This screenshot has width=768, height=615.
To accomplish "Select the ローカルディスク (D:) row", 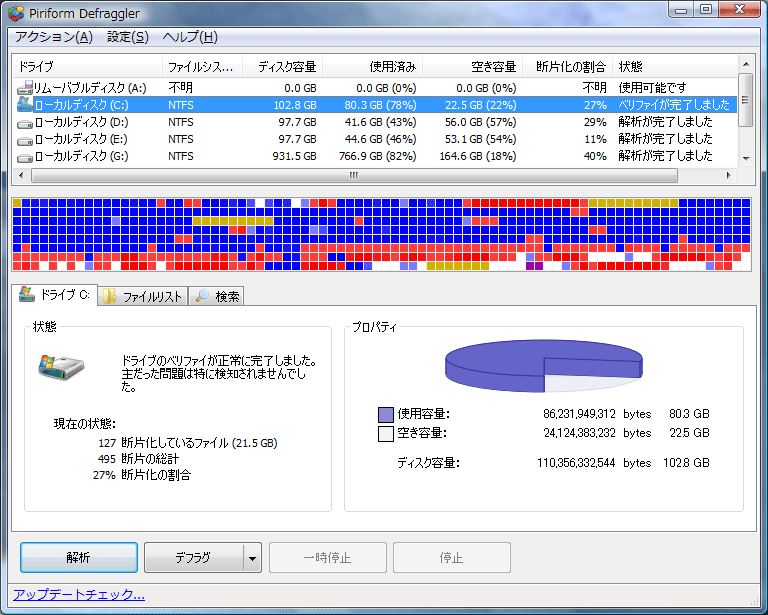I will click(375, 122).
